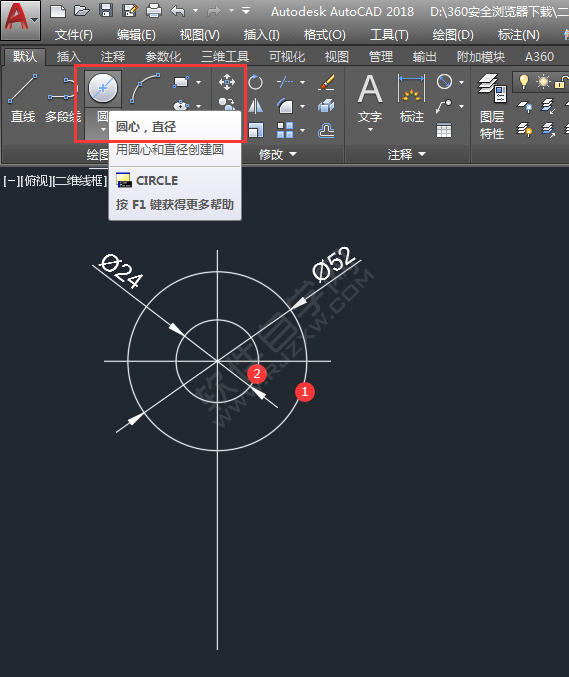Image resolution: width=569 pixels, height=677 pixels.
Task: Toggle the layer on/off lightbulb icon
Action: coord(524,82)
